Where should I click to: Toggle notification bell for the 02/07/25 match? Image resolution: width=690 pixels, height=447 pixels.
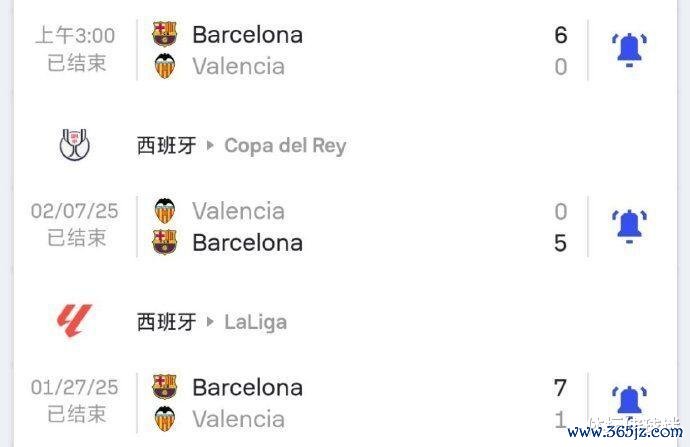629,226
